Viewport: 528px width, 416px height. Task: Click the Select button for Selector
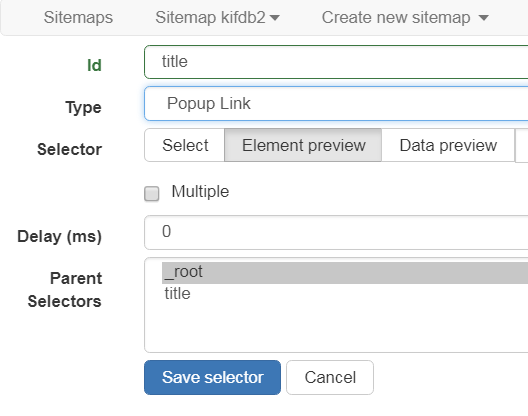click(x=185, y=145)
